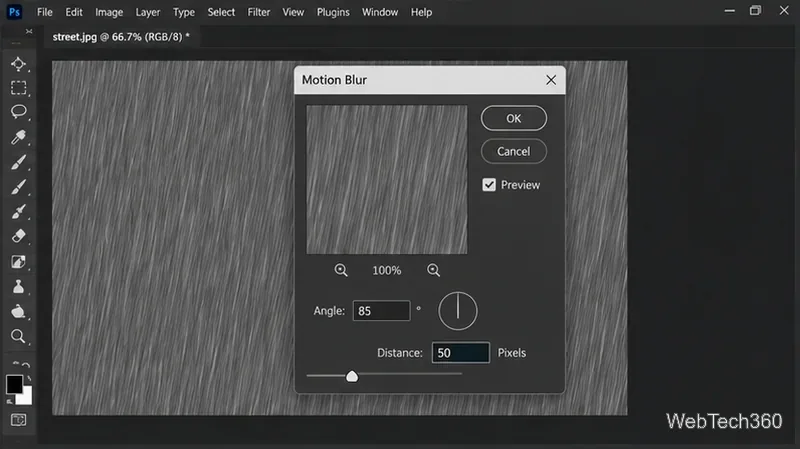Collapse the toolbar with the double arrow
The image size is (800, 449).
pyautogui.click(x=29, y=32)
